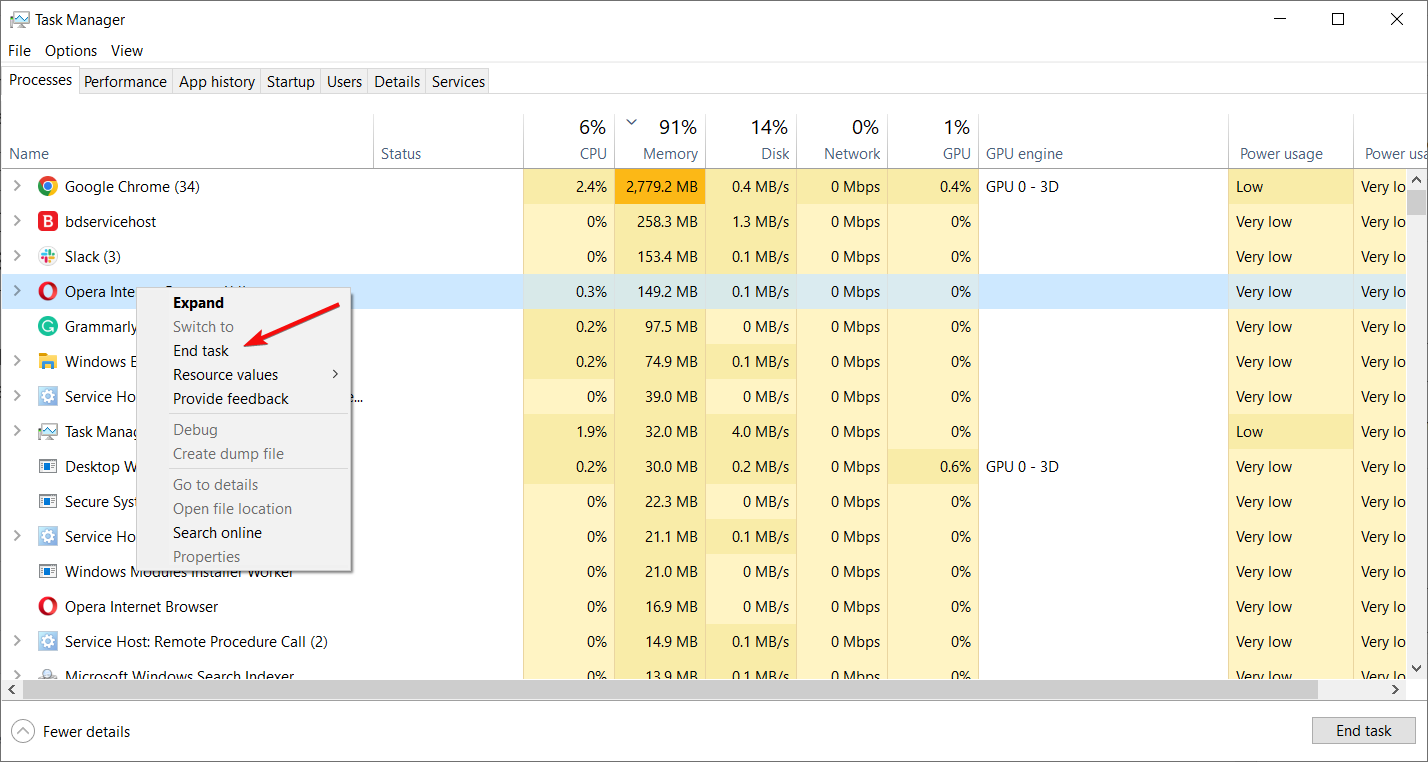Click the Grammarly green icon
Viewport: 1428px width, 762px height.
point(47,326)
